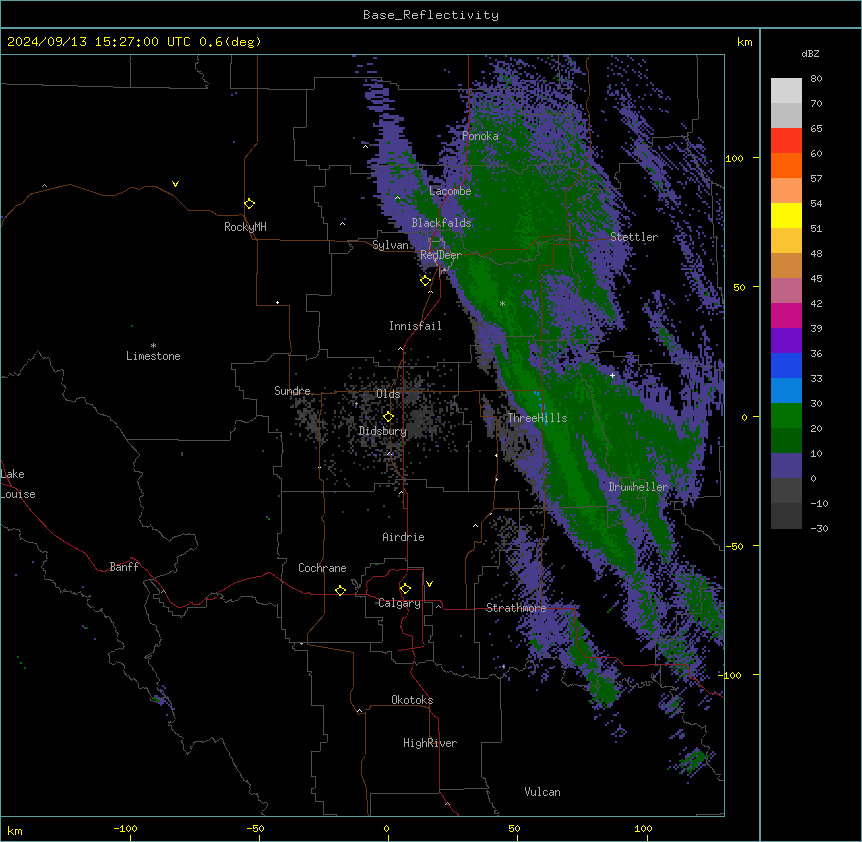Pick the light gray 70-80 dBZ swatch
The width and height of the screenshot is (862, 842).
coord(786,91)
